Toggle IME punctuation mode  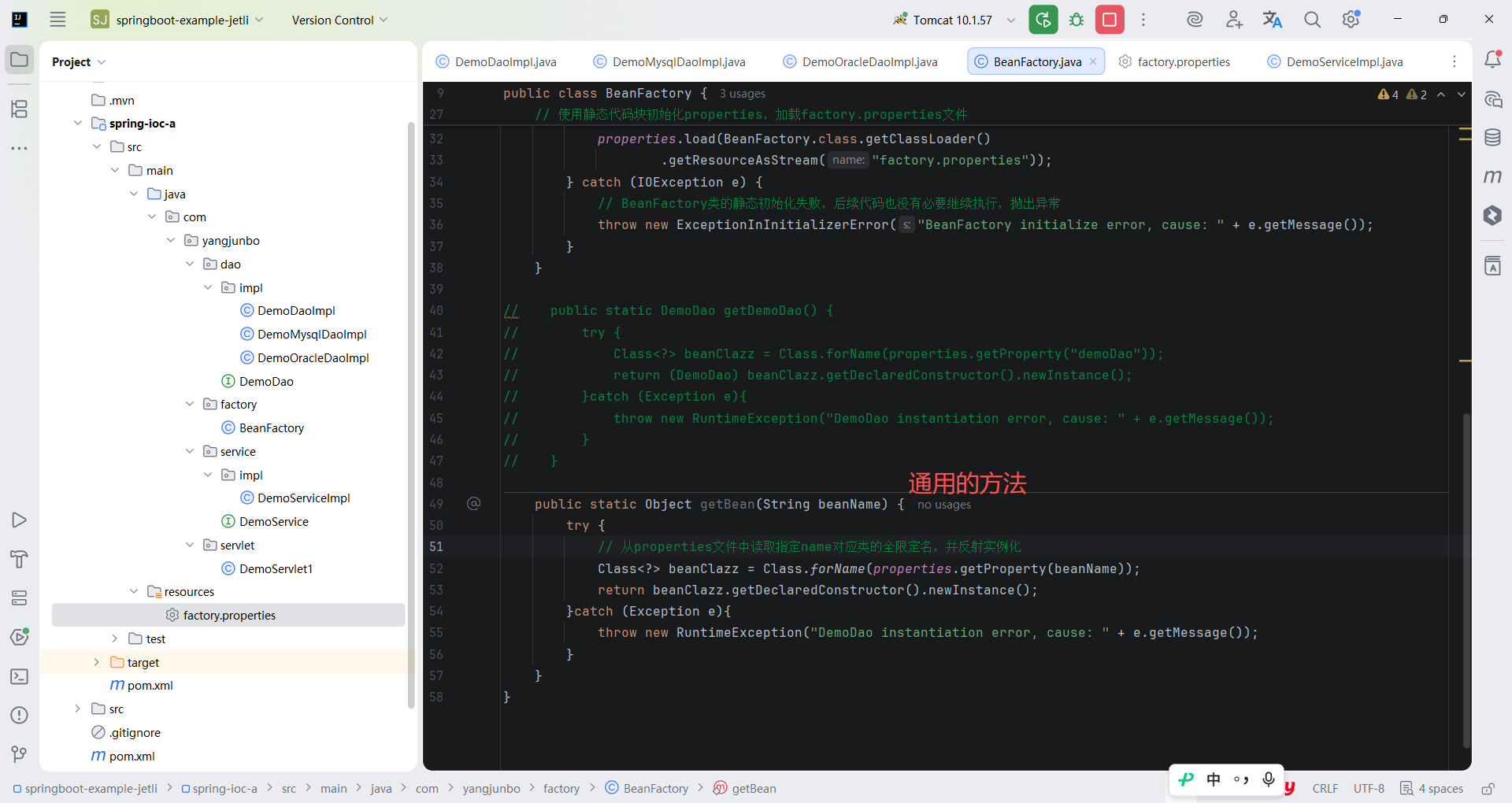[1241, 779]
